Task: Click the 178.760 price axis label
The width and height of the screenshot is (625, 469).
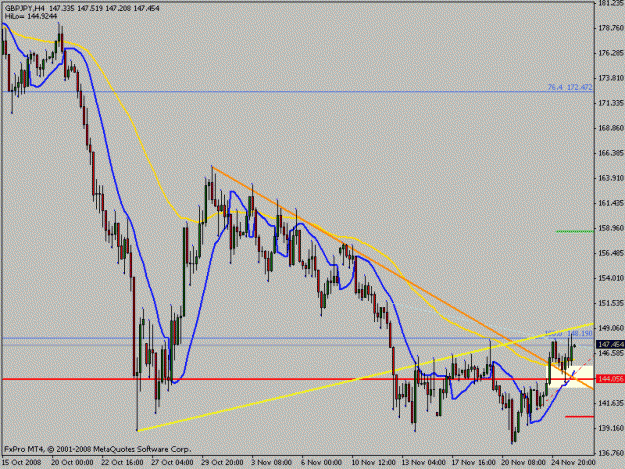Action: 611,28
